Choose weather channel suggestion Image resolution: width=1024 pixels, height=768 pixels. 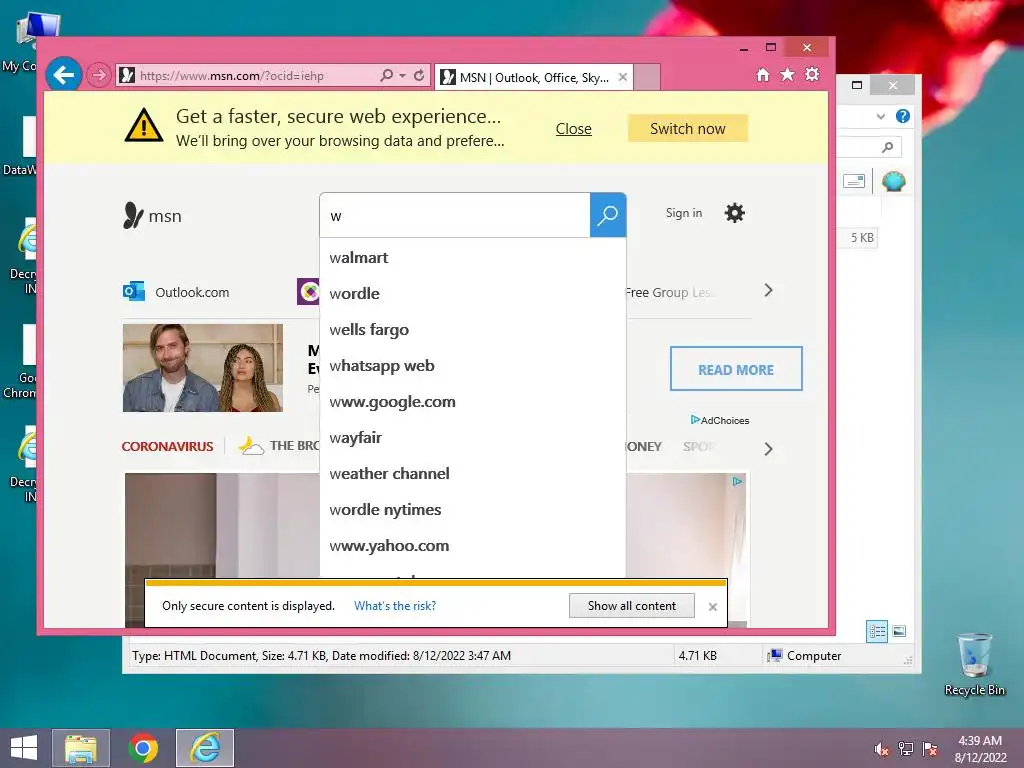(x=473, y=473)
